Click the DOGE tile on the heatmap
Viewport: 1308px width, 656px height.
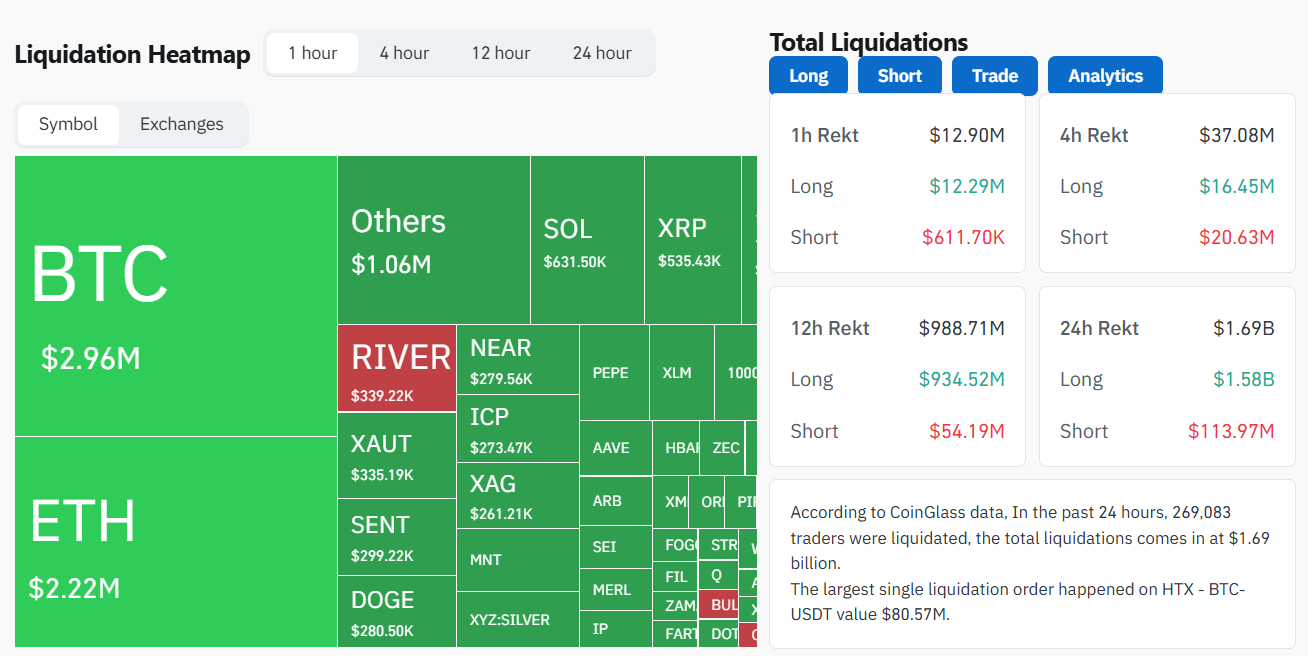point(396,610)
